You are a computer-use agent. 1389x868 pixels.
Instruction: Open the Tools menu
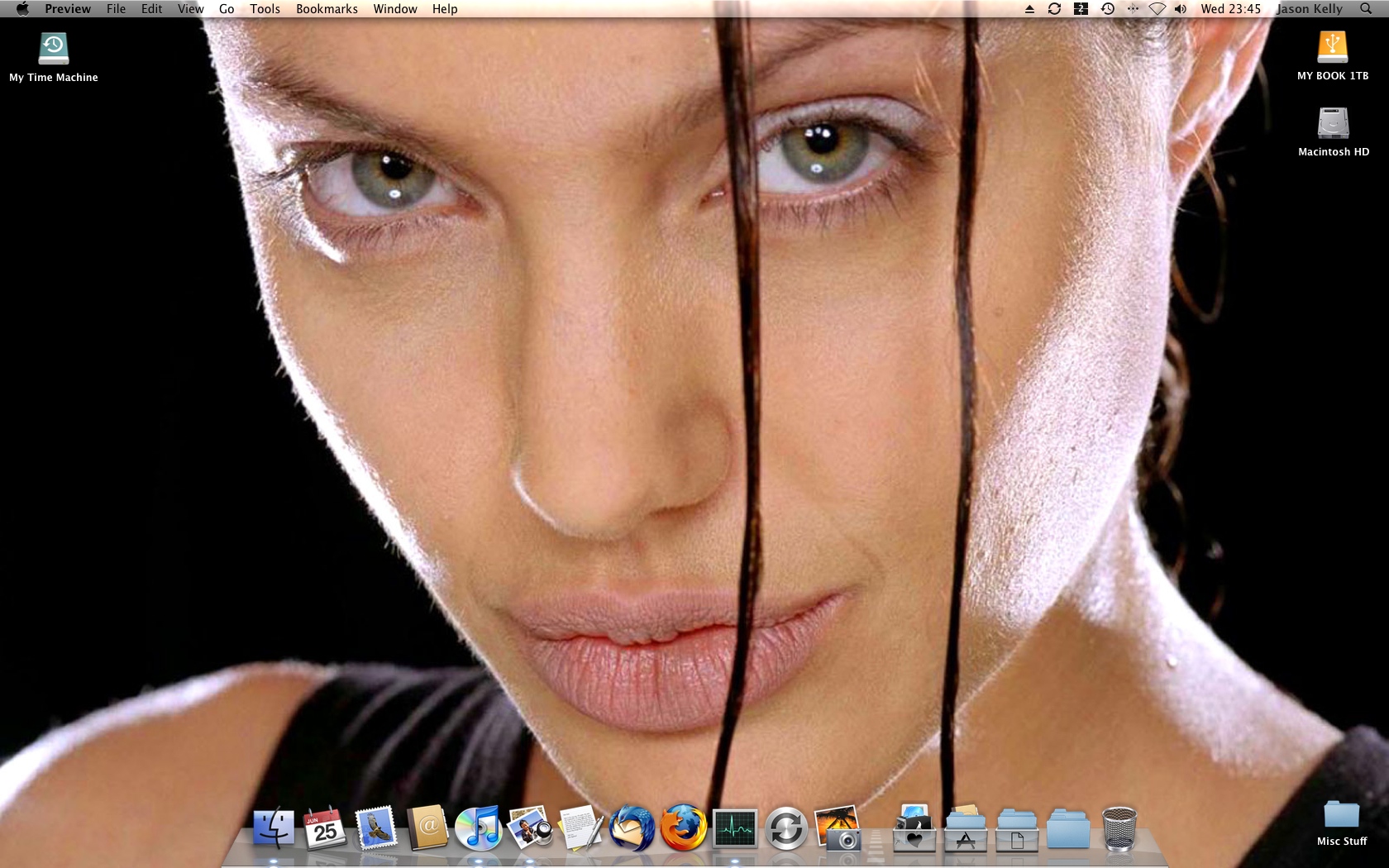click(x=265, y=9)
